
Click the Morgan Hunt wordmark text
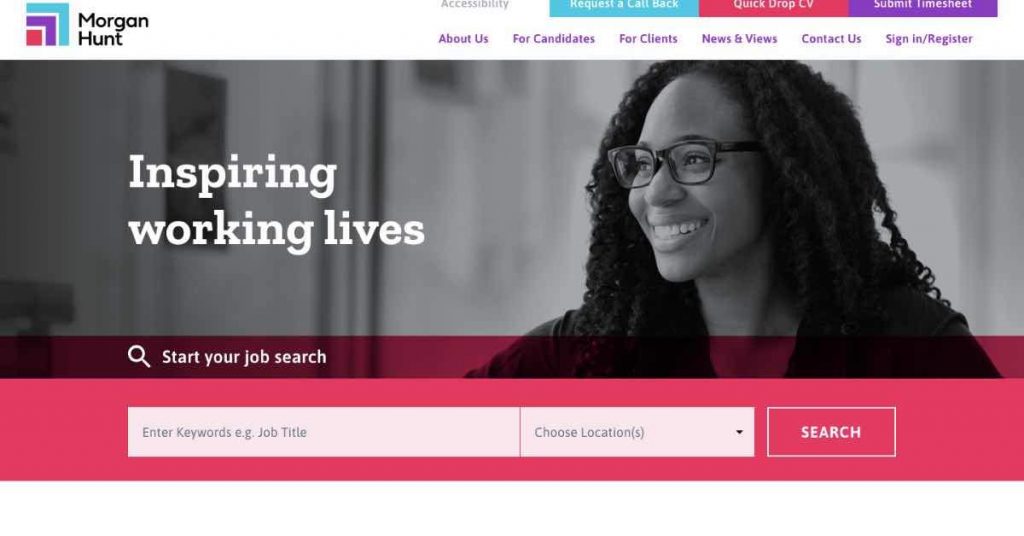tap(113, 30)
